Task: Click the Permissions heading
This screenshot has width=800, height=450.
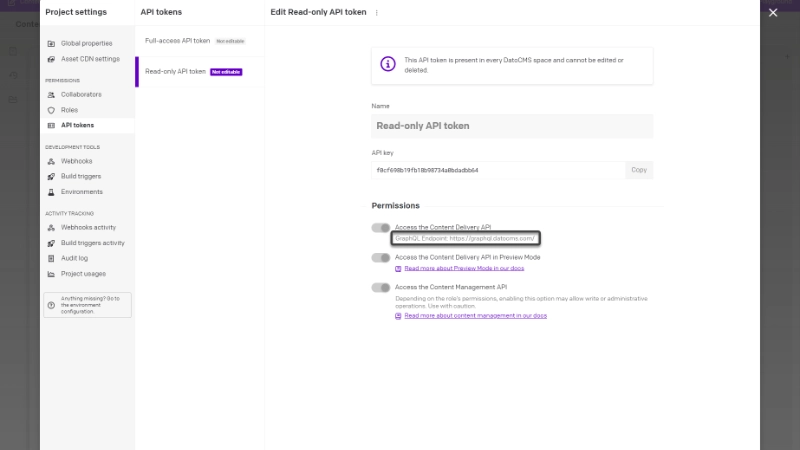Action: pos(395,206)
